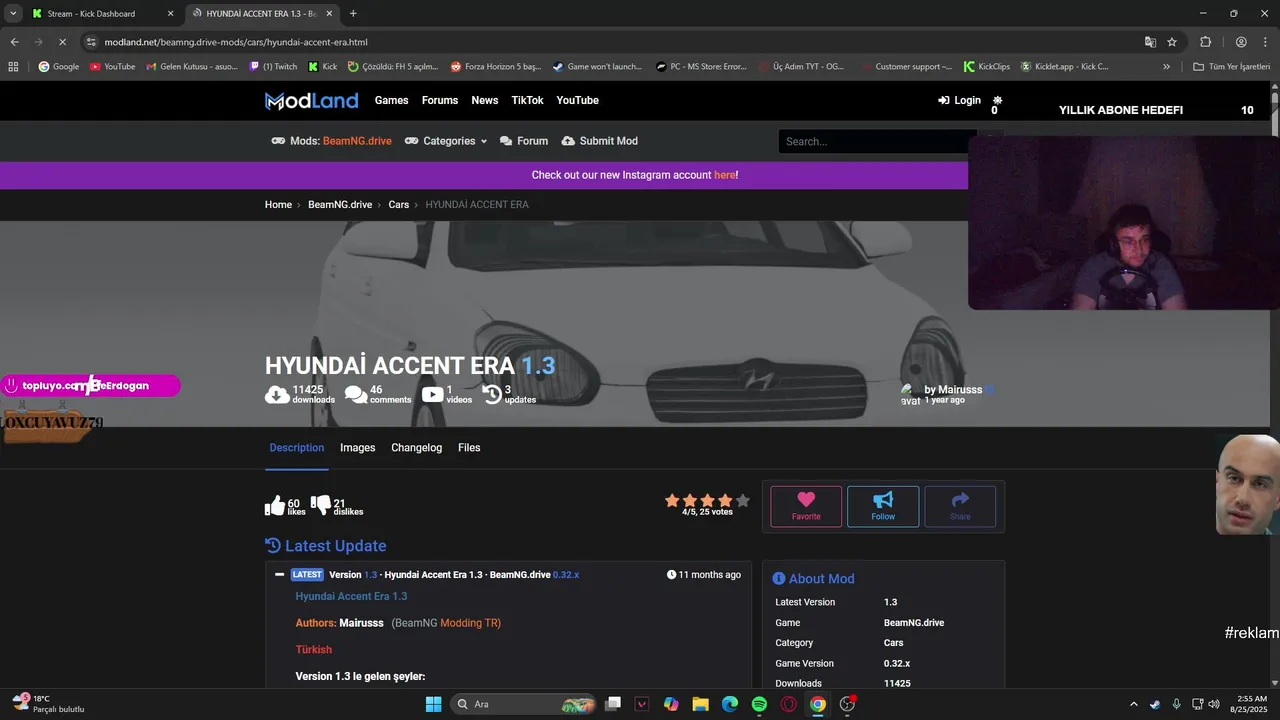Open the apps grid in bookmarks bar
The height and width of the screenshot is (720, 1280).
(13, 67)
